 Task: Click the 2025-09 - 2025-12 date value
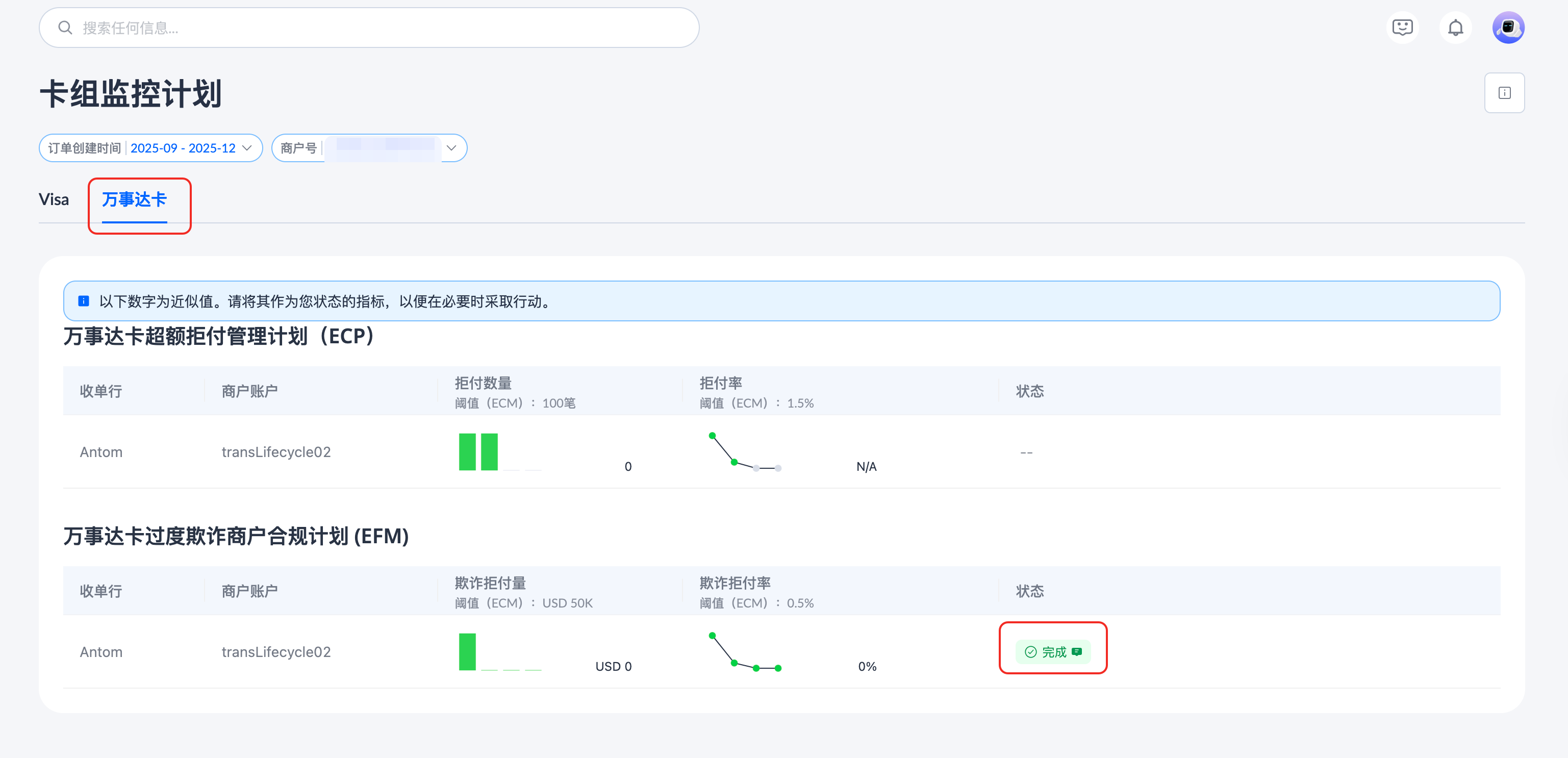183,148
